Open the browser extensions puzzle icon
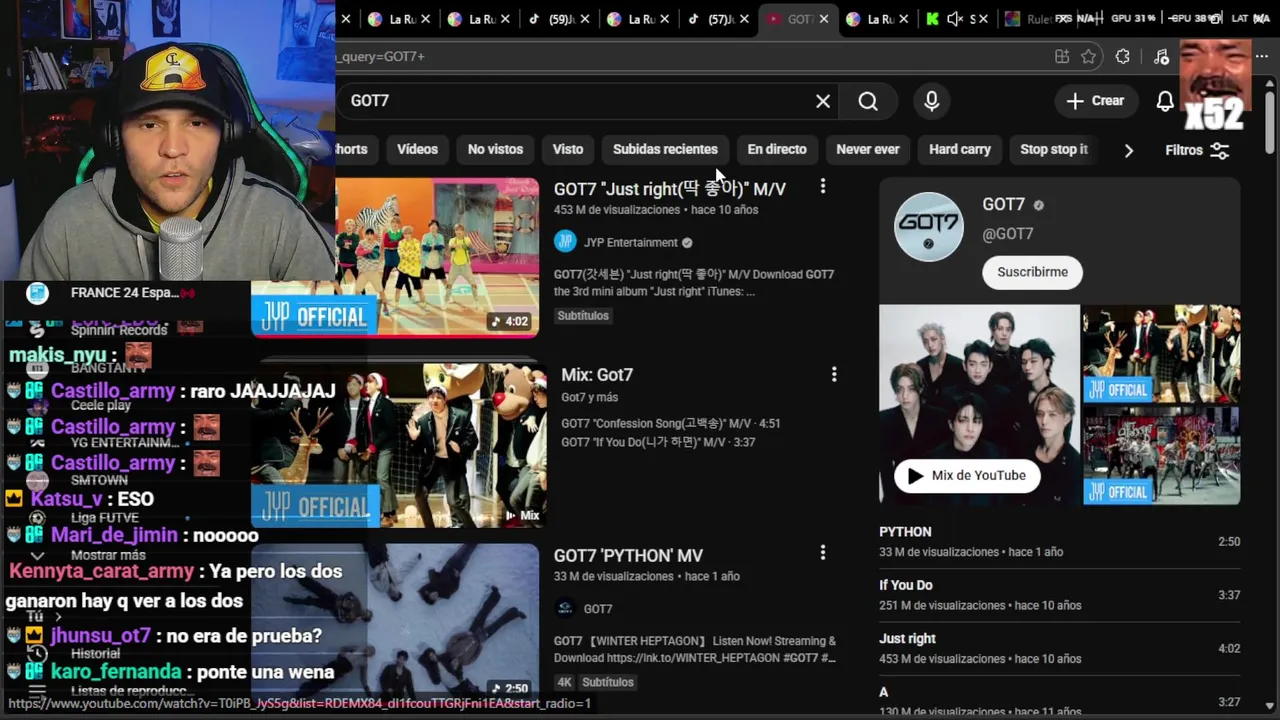This screenshot has height=720, width=1280. 1123,57
